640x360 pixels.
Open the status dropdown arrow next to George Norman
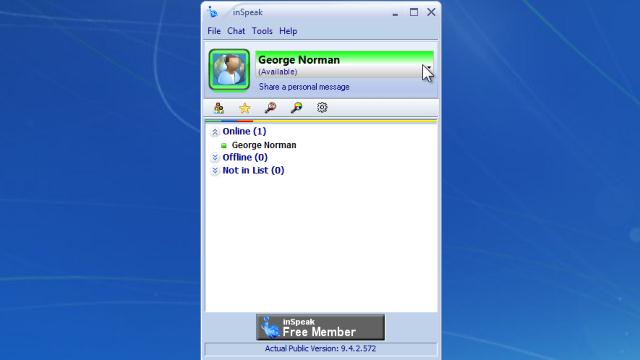pyautogui.click(x=428, y=68)
